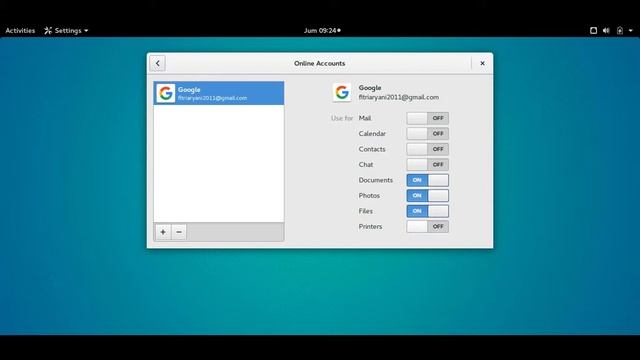640x360 pixels.
Task: Open the Settings app menu in top bar
Action: pyautogui.click(x=66, y=31)
